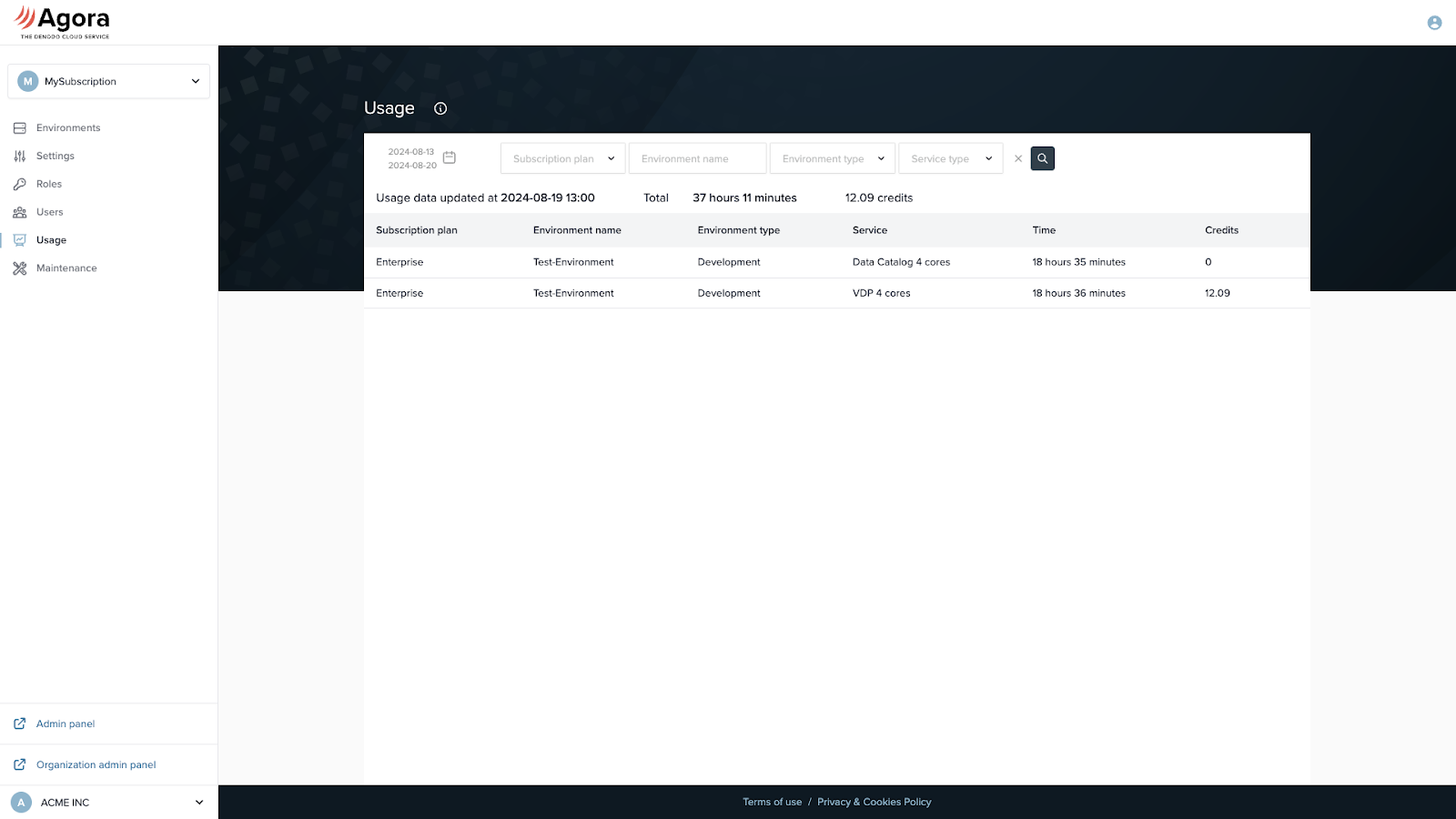This screenshot has width=1456, height=819.
Task: Click the Roles key icon
Action: pyautogui.click(x=19, y=185)
